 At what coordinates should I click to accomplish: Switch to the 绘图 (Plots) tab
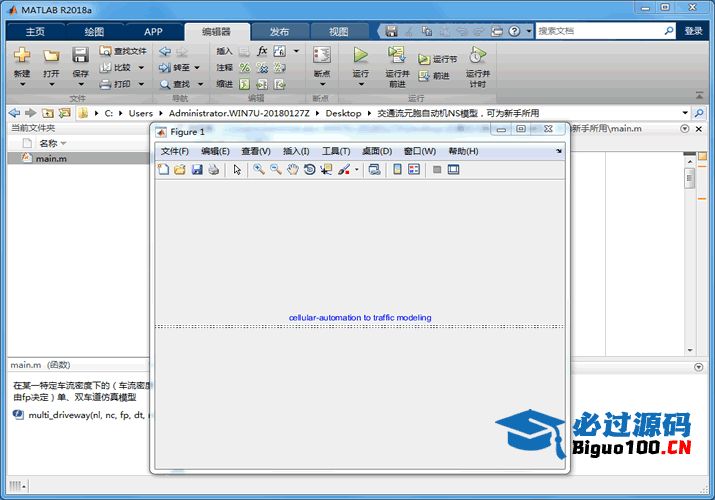94,31
